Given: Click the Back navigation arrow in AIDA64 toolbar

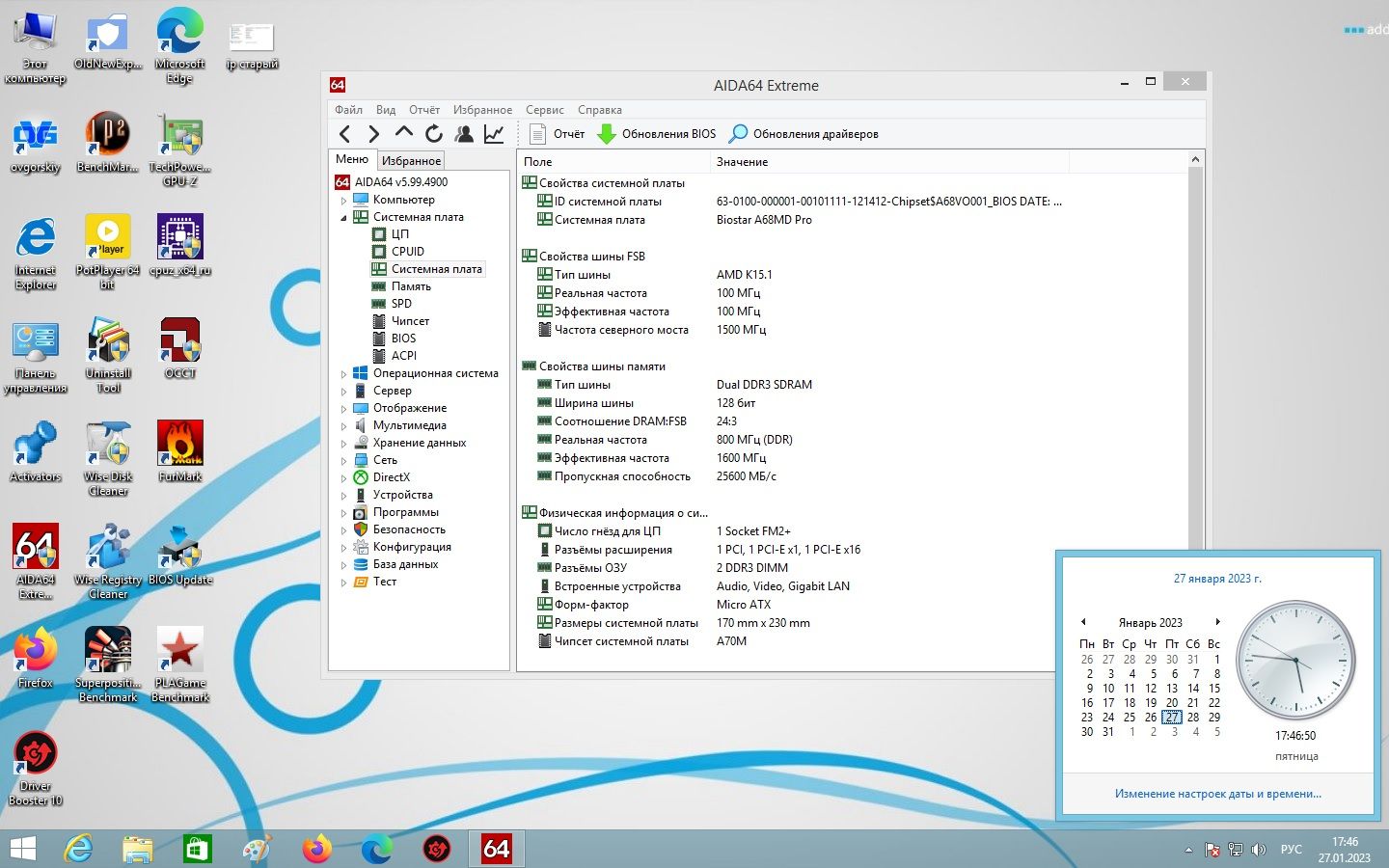Looking at the screenshot, I should pos(345,134).
